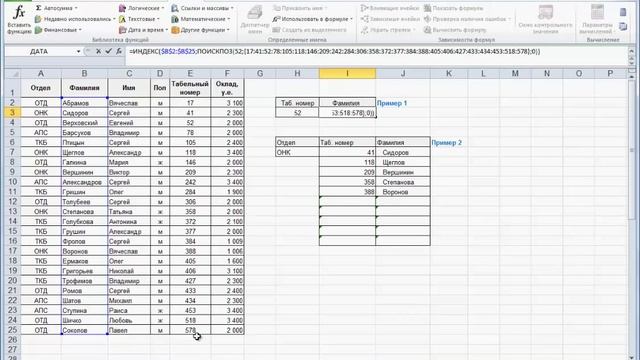Expand the Name Box dropdown arrow
Viewport: 640px width, 360px height.
[x=78, y=51]
